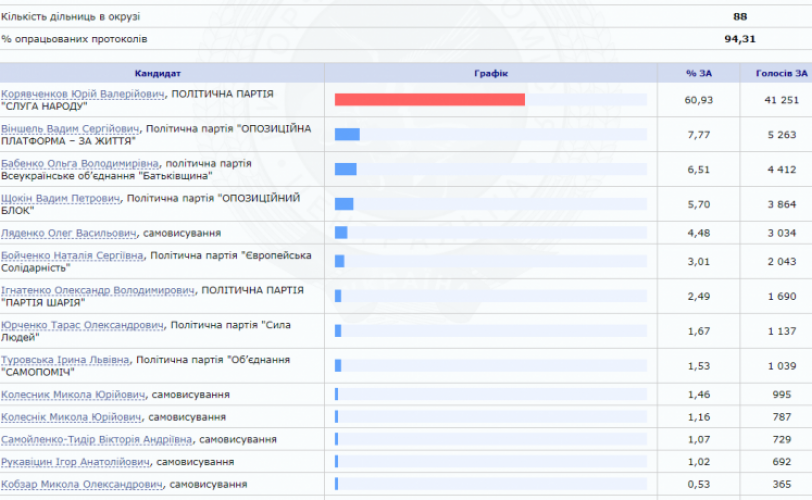
Task: Open candidate Колеснік Микола Юрійович link
Action: [x=71, y=417]
